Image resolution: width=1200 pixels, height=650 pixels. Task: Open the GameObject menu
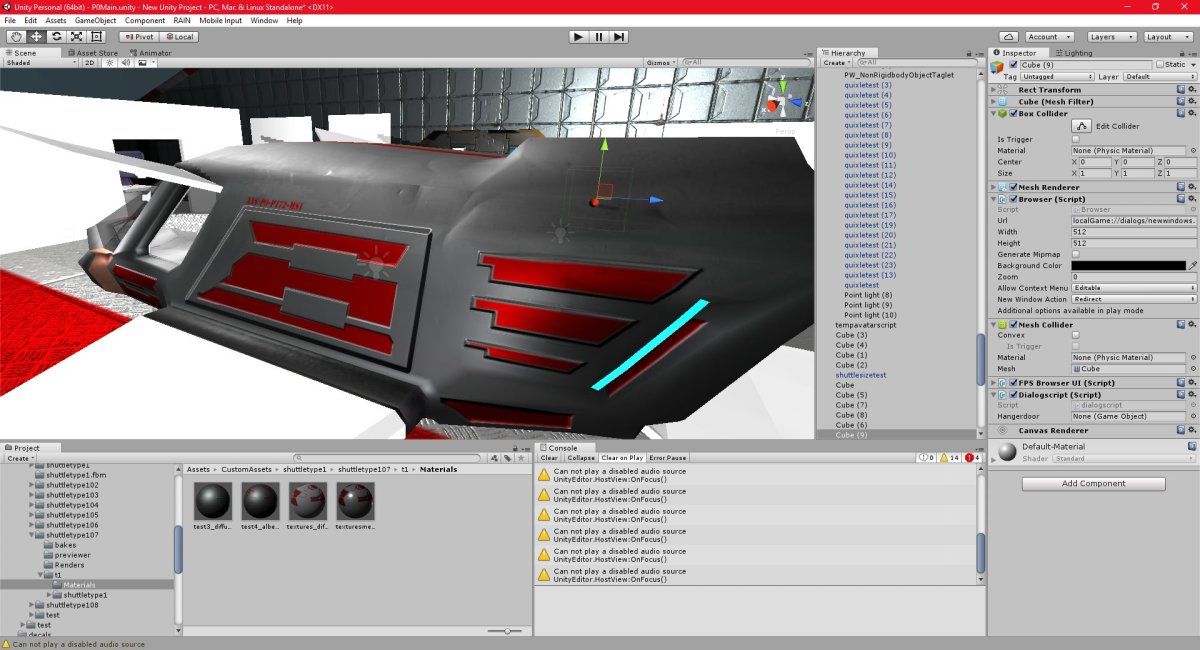[96, 20]
